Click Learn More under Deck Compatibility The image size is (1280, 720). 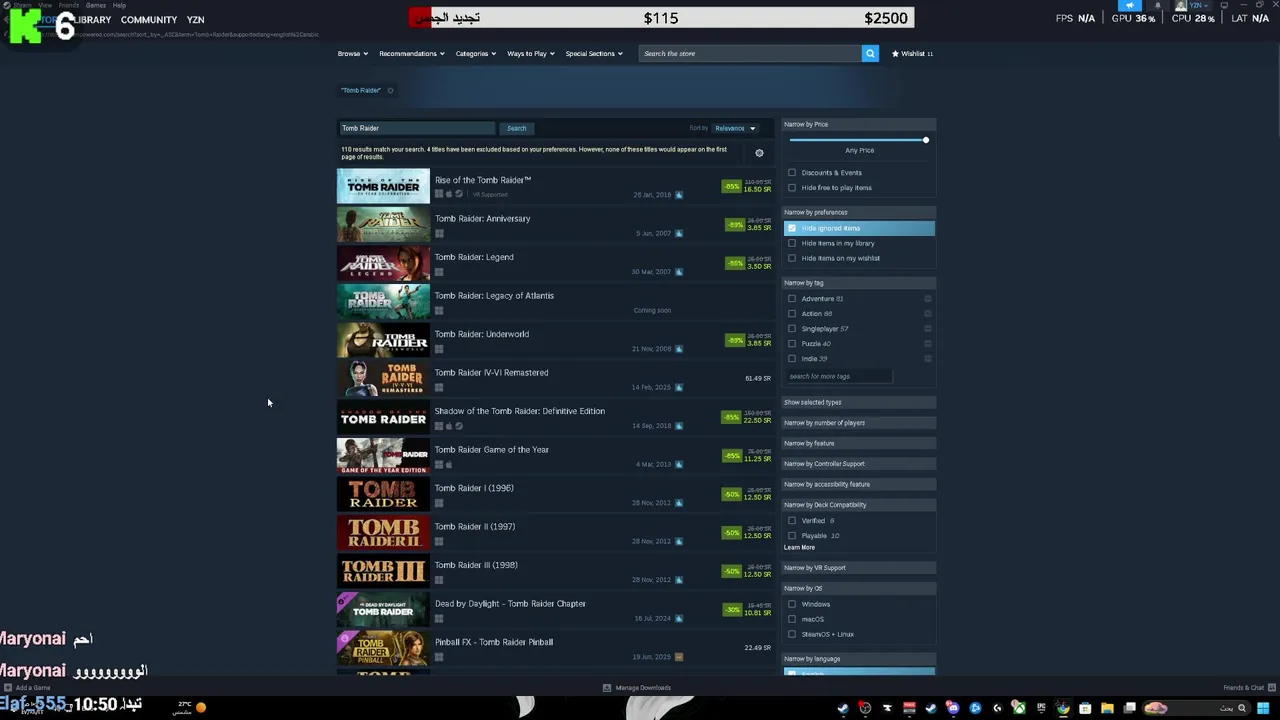[x=799, y=547]
